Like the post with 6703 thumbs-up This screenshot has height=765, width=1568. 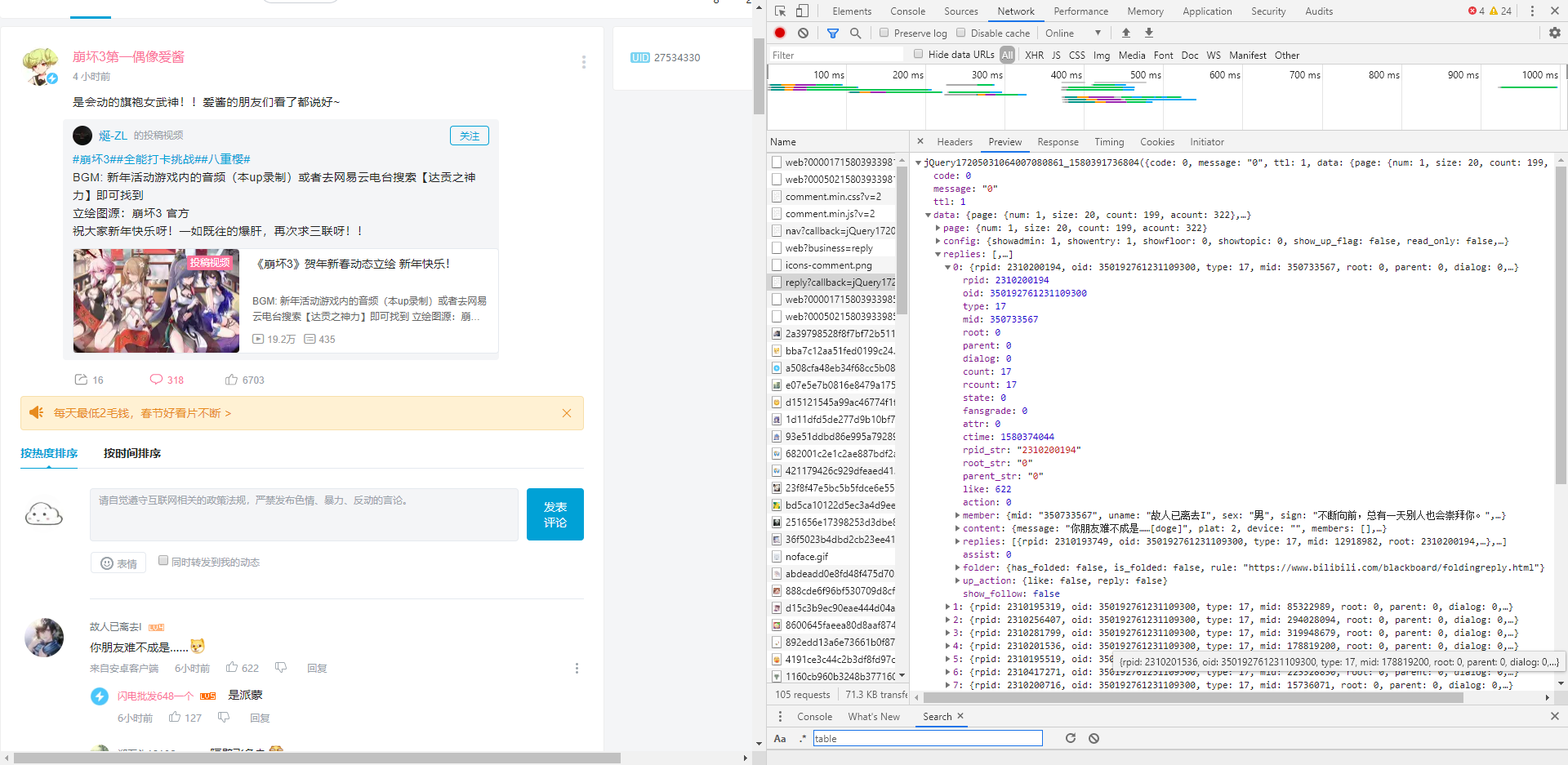pyautogui.click(x=231, y=380)
